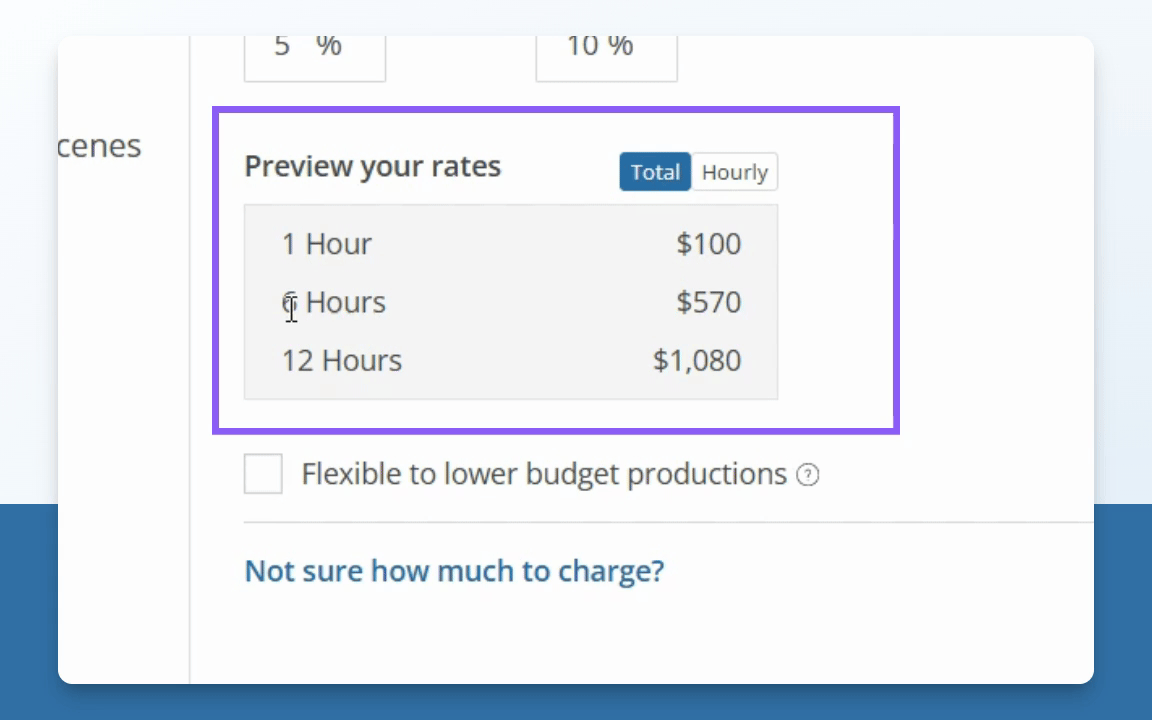Open the 'Not sure how much to charge?' link

pyautogui.click(x=454, y=571)
